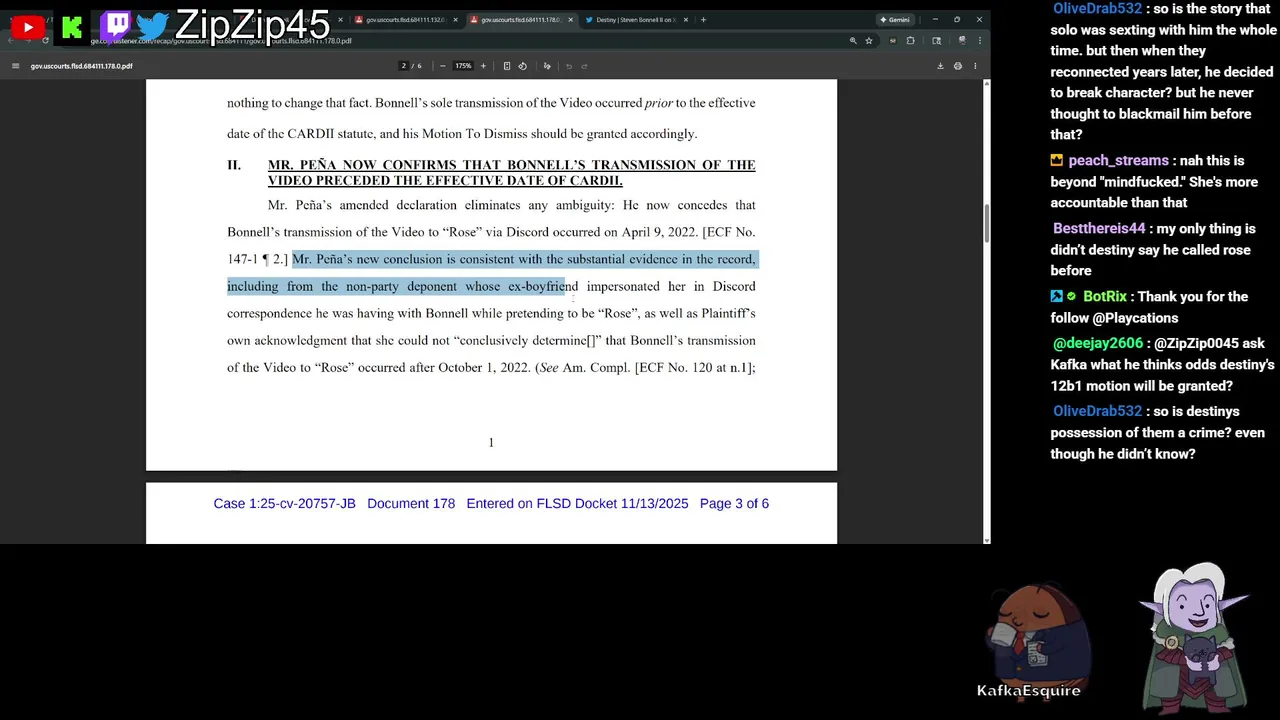This screenshot has width=1280, height=720.
Task: Click the PDF page number field
Action: tap(404, 66)
